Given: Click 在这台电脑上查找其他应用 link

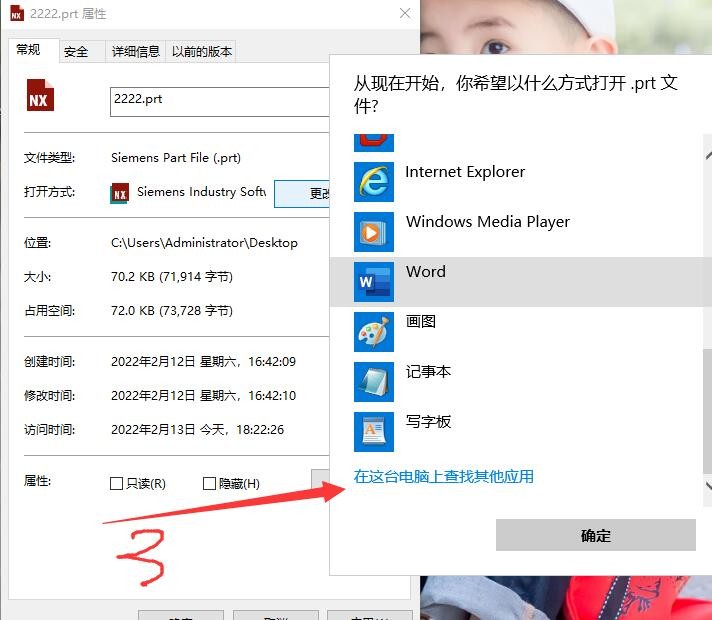Looking at the screenshot, I should point(444,477).
